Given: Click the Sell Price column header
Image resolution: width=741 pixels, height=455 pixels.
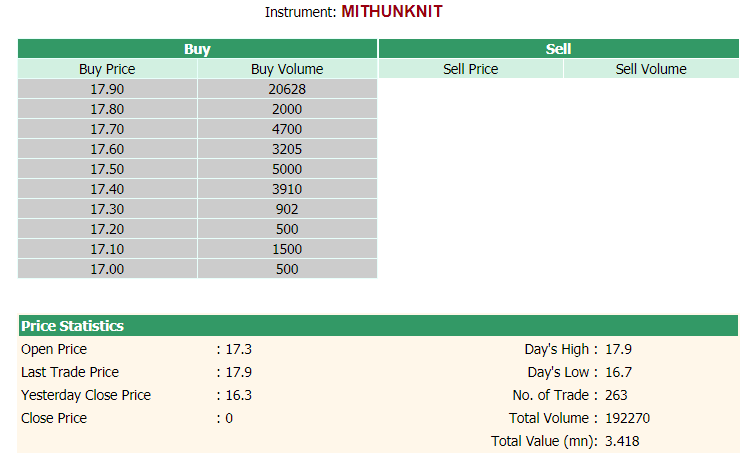Looking at the screenshot, I should 471,69.
